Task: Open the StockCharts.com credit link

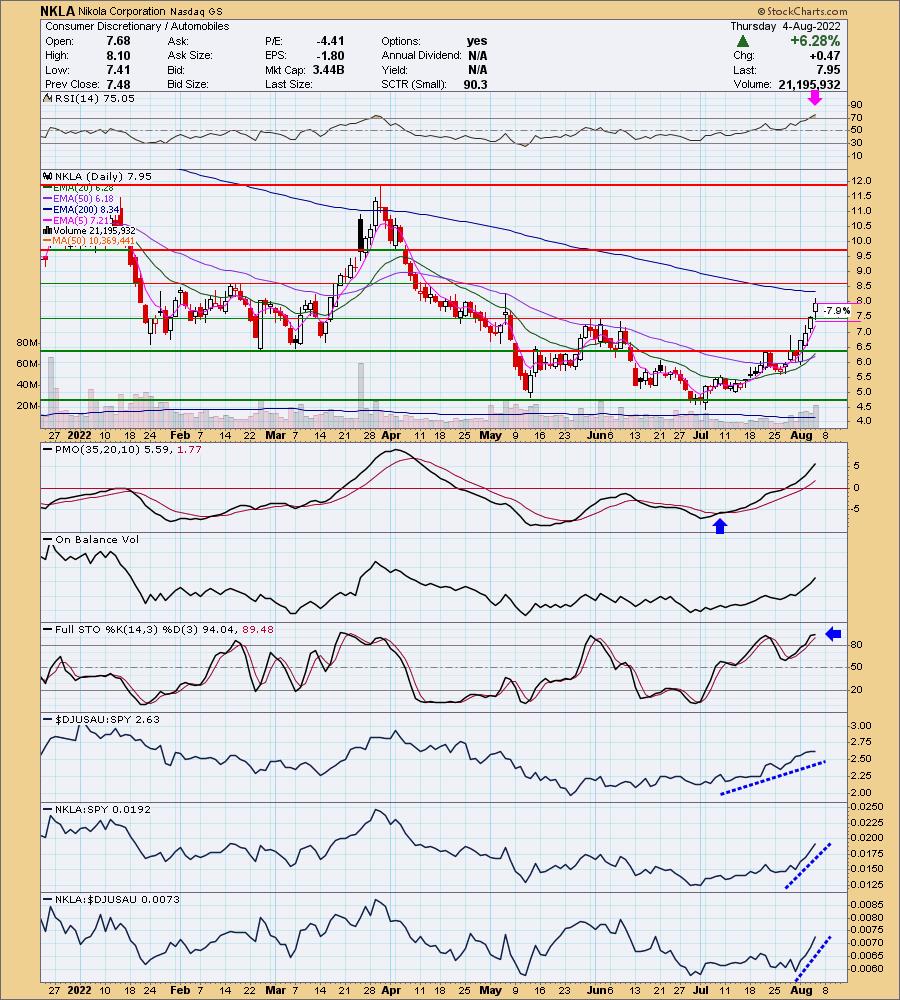Action: 802,11
